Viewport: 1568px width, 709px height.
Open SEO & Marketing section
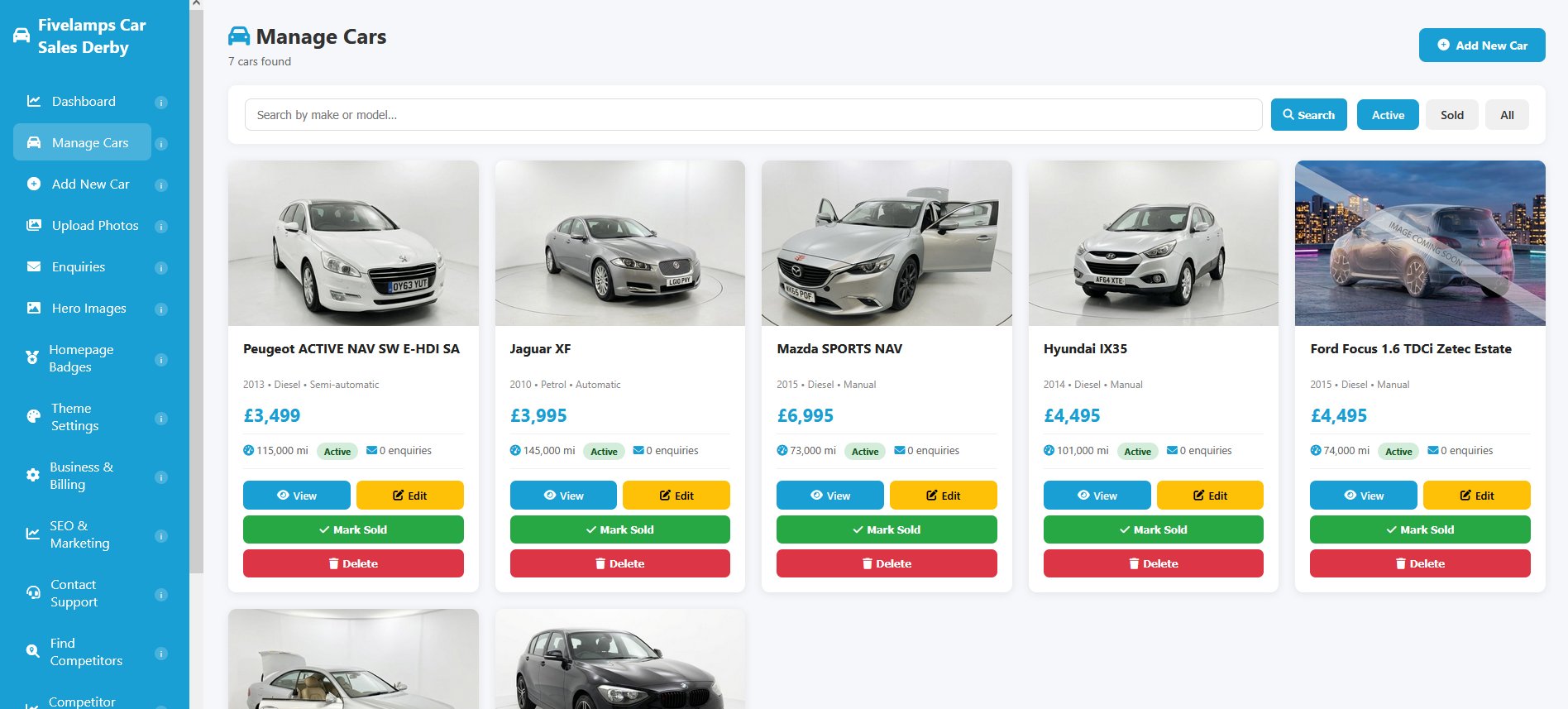(x=82, y=534)
